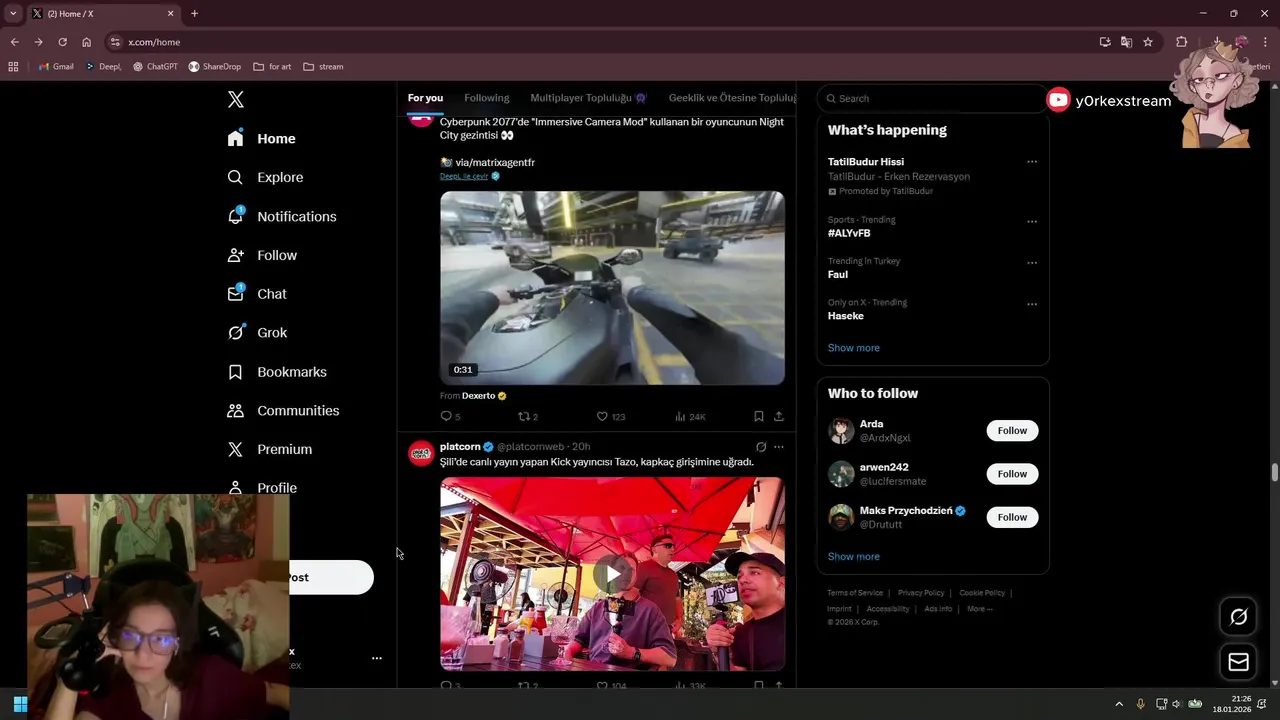Switch to Geeklik ve Ötesine tab
The image size is (1280, 720).
(x=732, y=98)
